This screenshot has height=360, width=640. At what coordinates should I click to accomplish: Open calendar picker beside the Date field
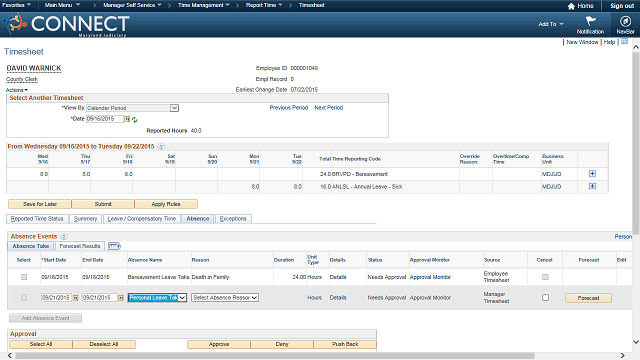[127, 119]
